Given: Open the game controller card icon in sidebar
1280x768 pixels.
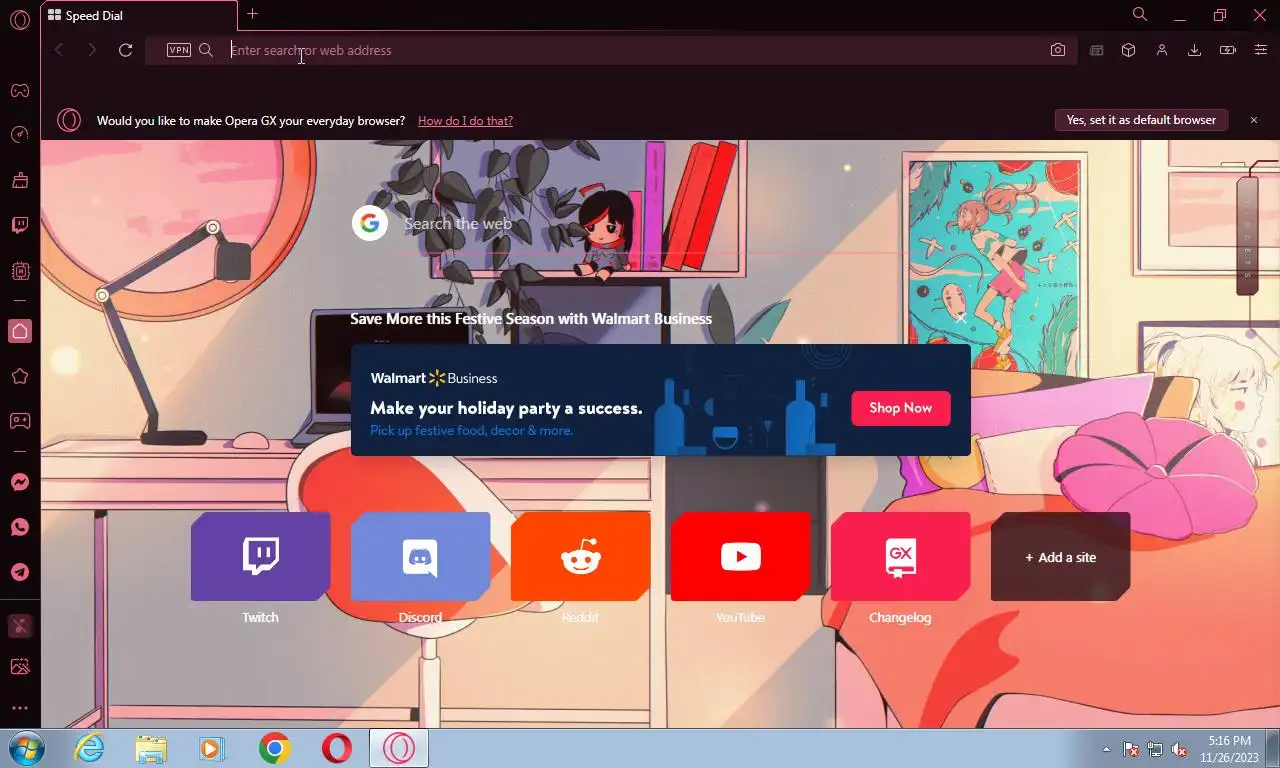Looking at the screenshot, I should pyautogui.click(x=19, y=421).
